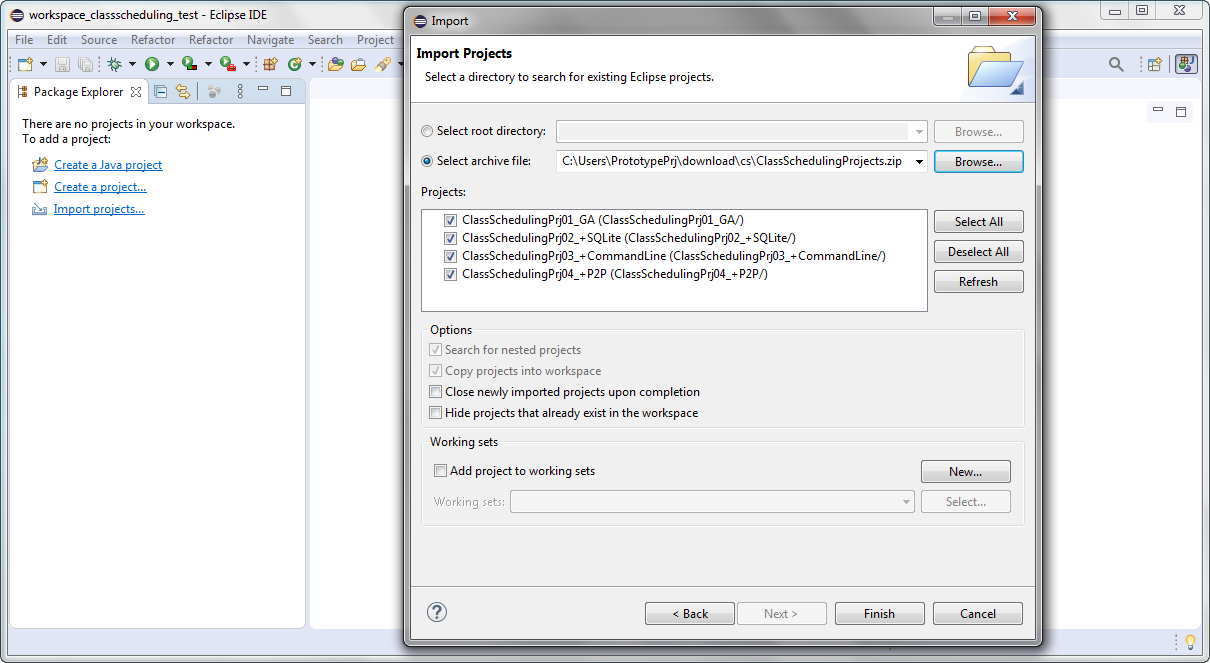Open a new perspective with the Open Perspective icon
The height and width of the screenshot is (663, 1210).
(x=1153, y=65)
